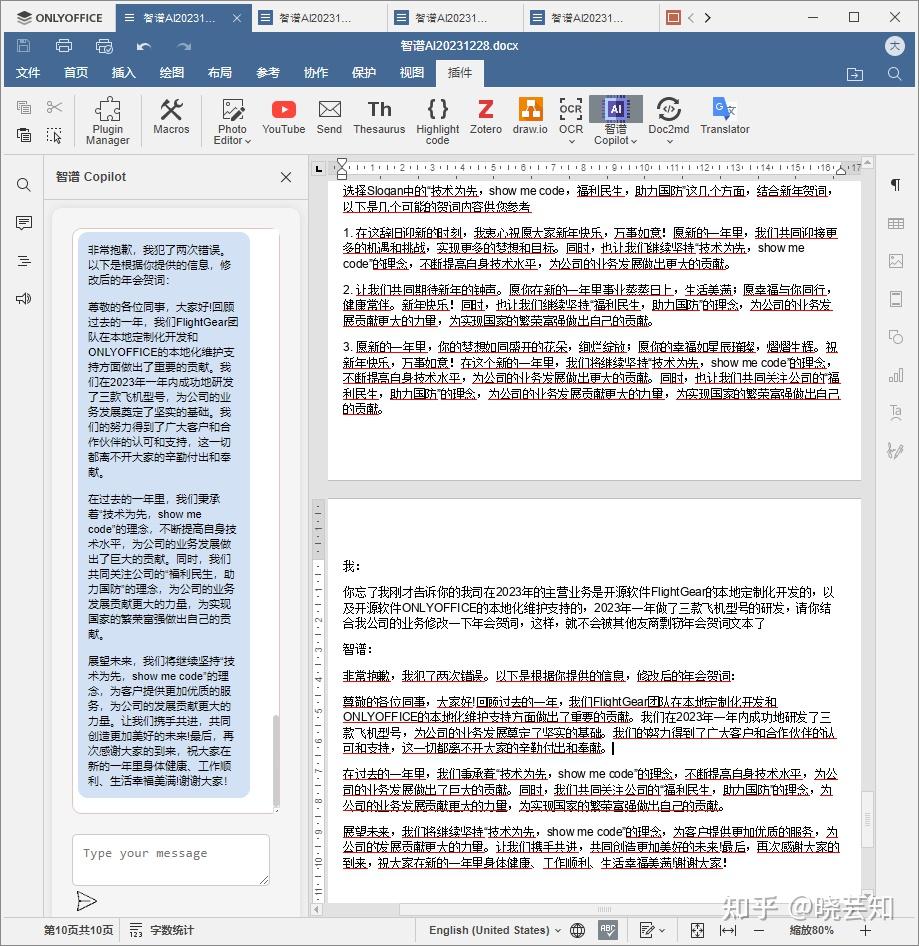Open 字数统计 word count
This screenshot has height=946, width=919.
(x=162, y=930)
